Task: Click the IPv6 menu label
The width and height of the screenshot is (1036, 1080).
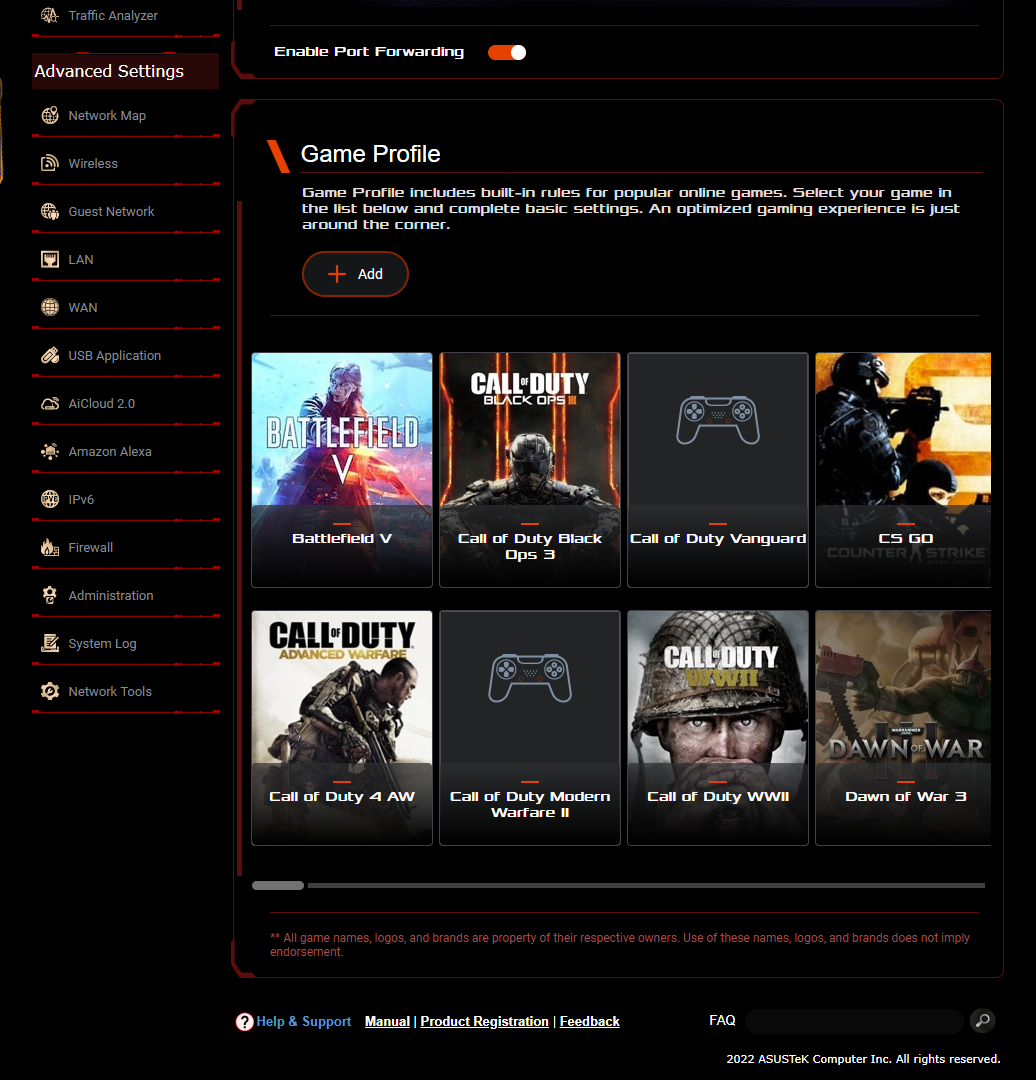Action: 81,499
